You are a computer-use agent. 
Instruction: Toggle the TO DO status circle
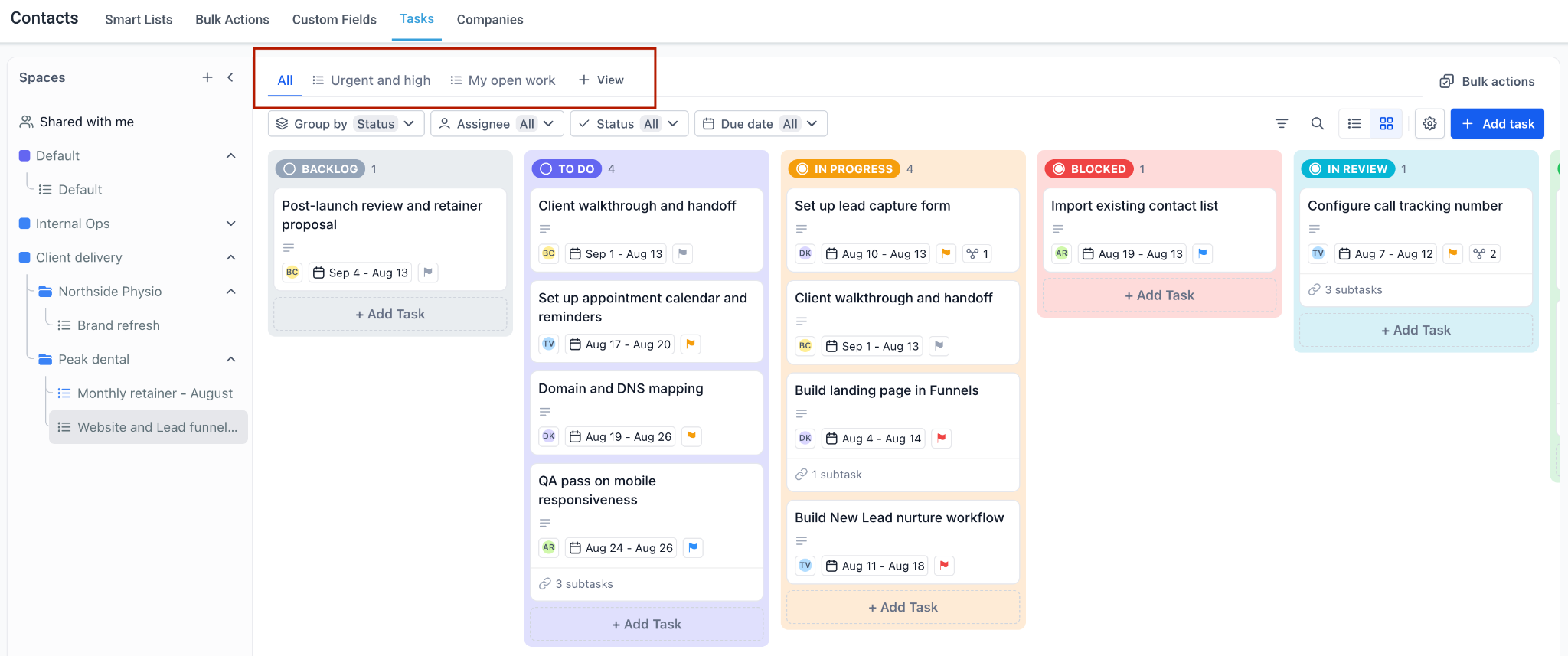545,169
